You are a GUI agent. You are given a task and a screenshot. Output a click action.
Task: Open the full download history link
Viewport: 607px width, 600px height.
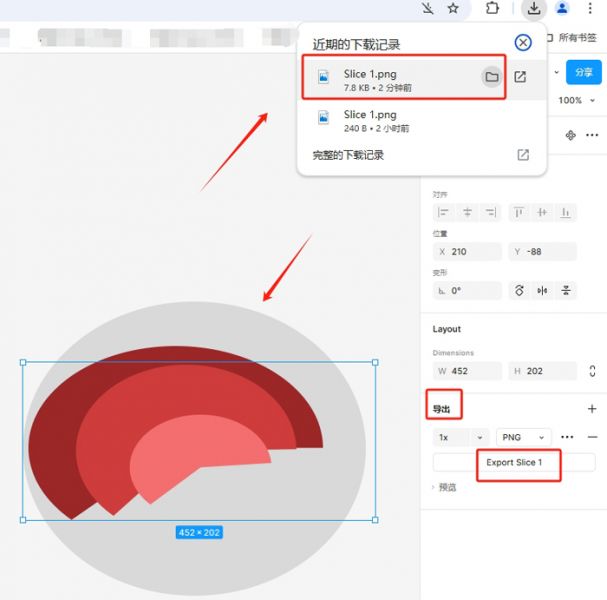click(348, 155)
